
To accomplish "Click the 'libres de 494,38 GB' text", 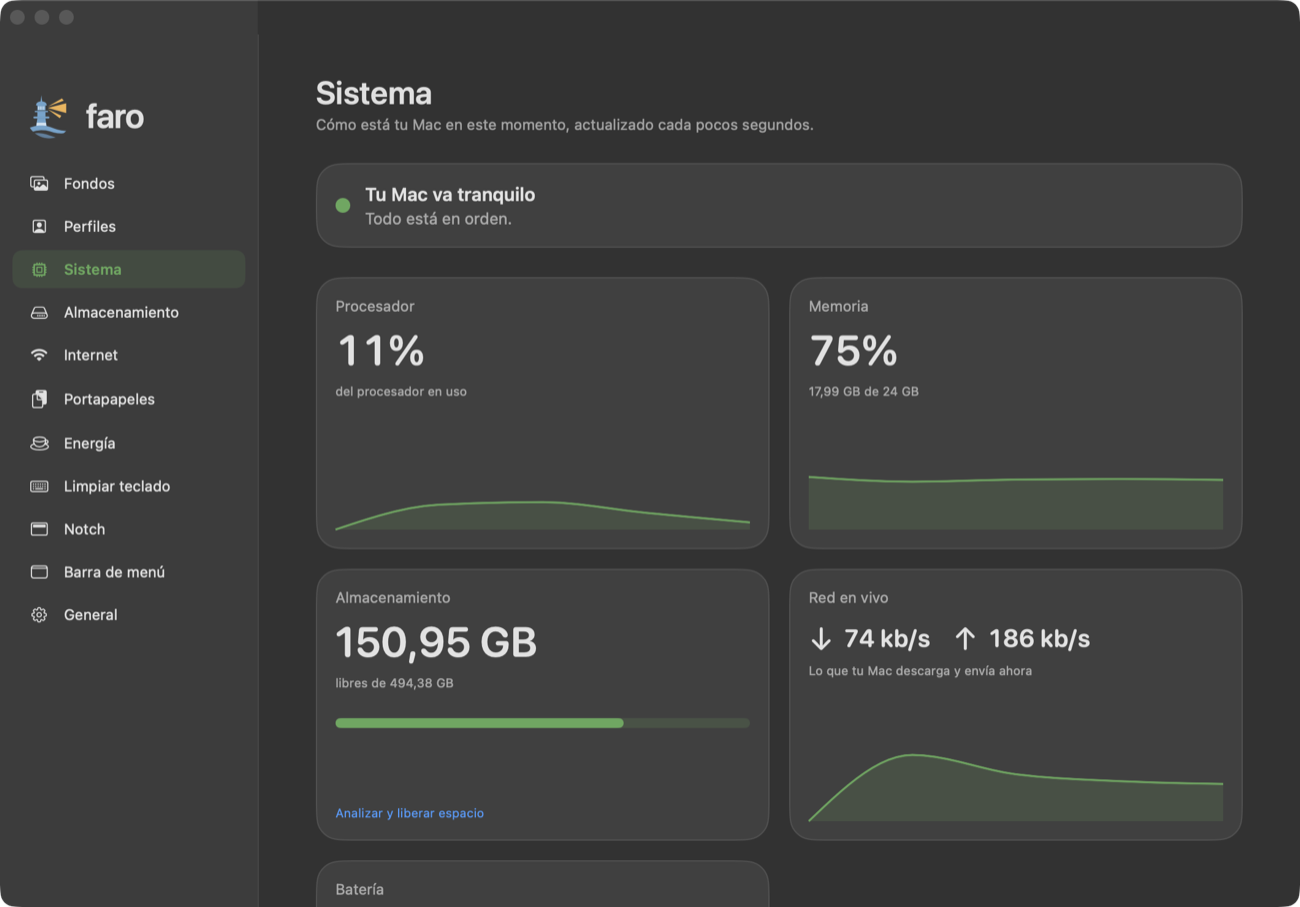I will 395,684.
